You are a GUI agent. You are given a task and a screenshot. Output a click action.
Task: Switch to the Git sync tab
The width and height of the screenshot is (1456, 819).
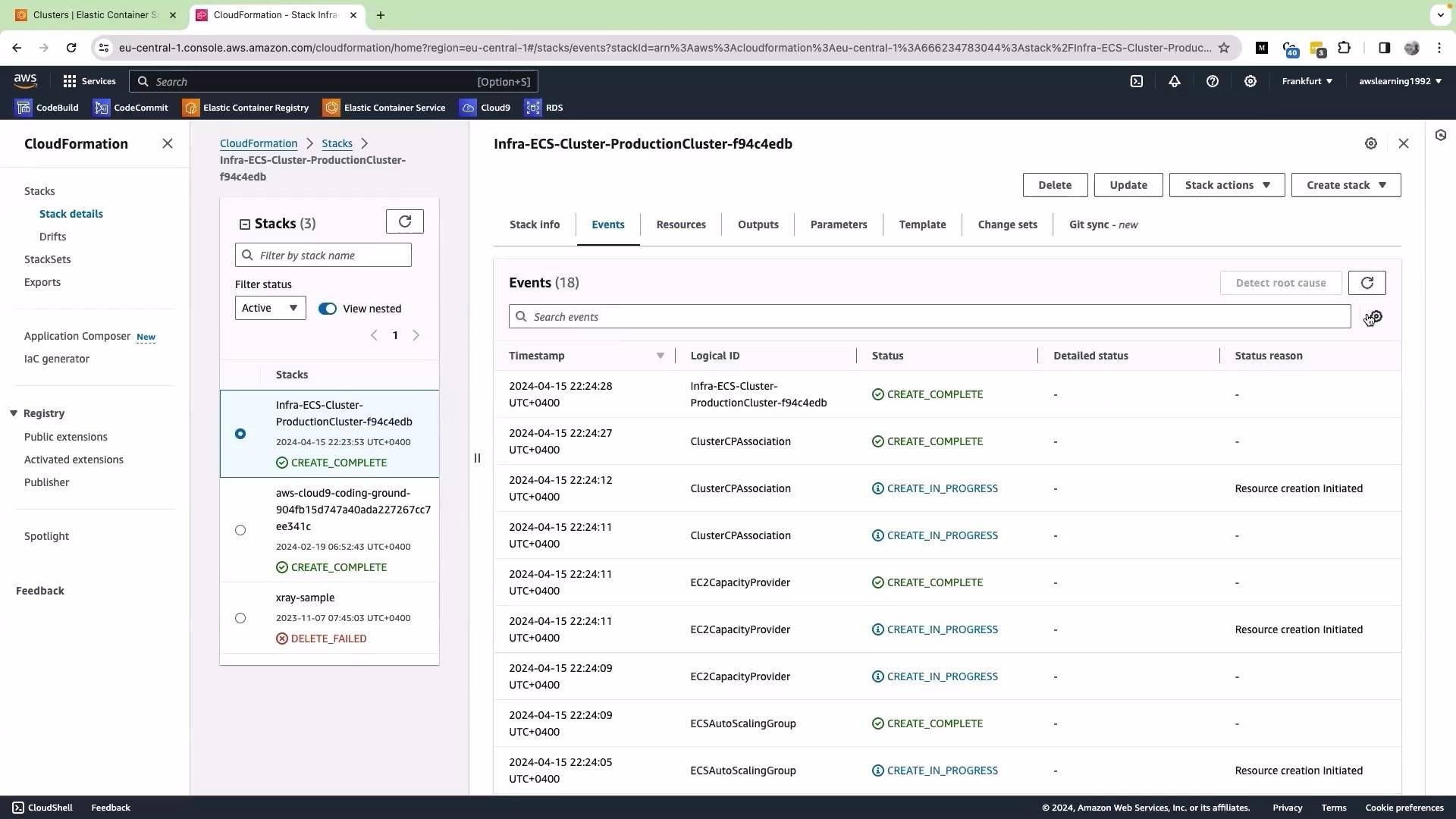1103,224
